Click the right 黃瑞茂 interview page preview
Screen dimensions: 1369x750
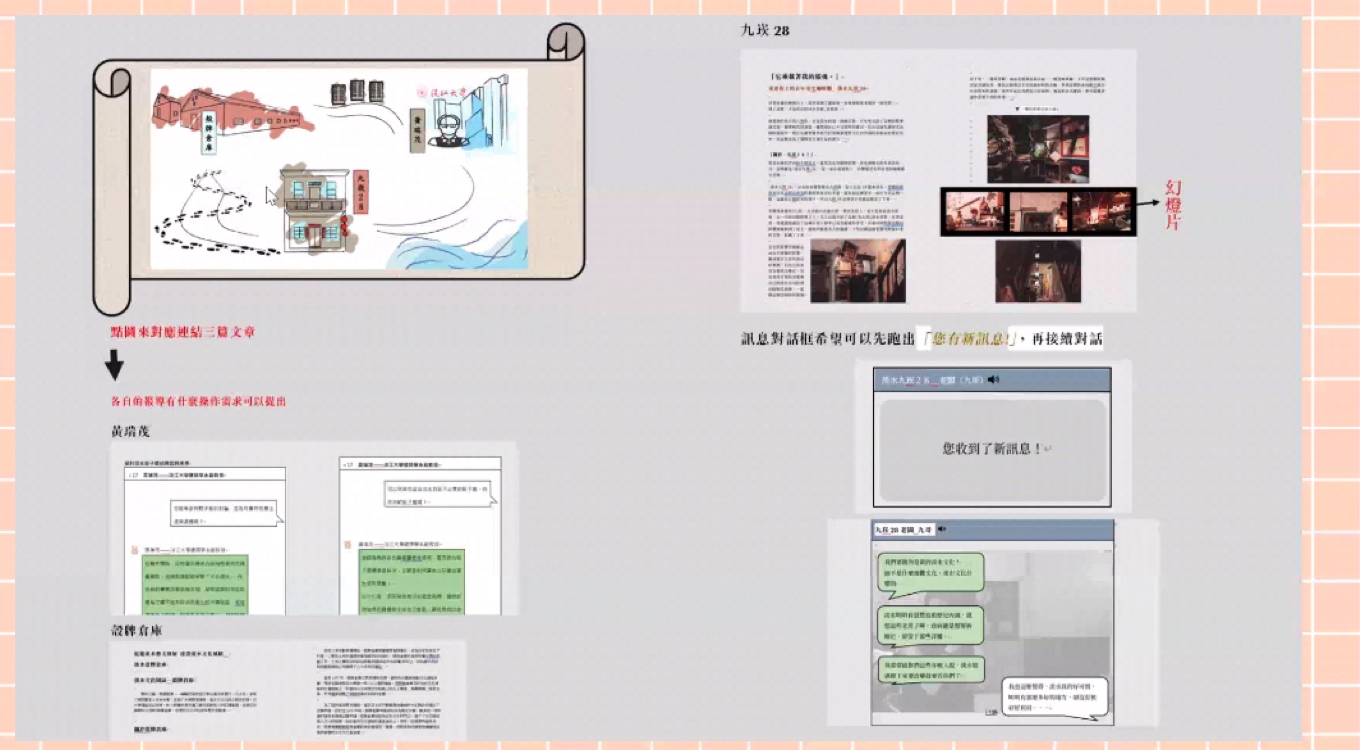coord(420,536)
